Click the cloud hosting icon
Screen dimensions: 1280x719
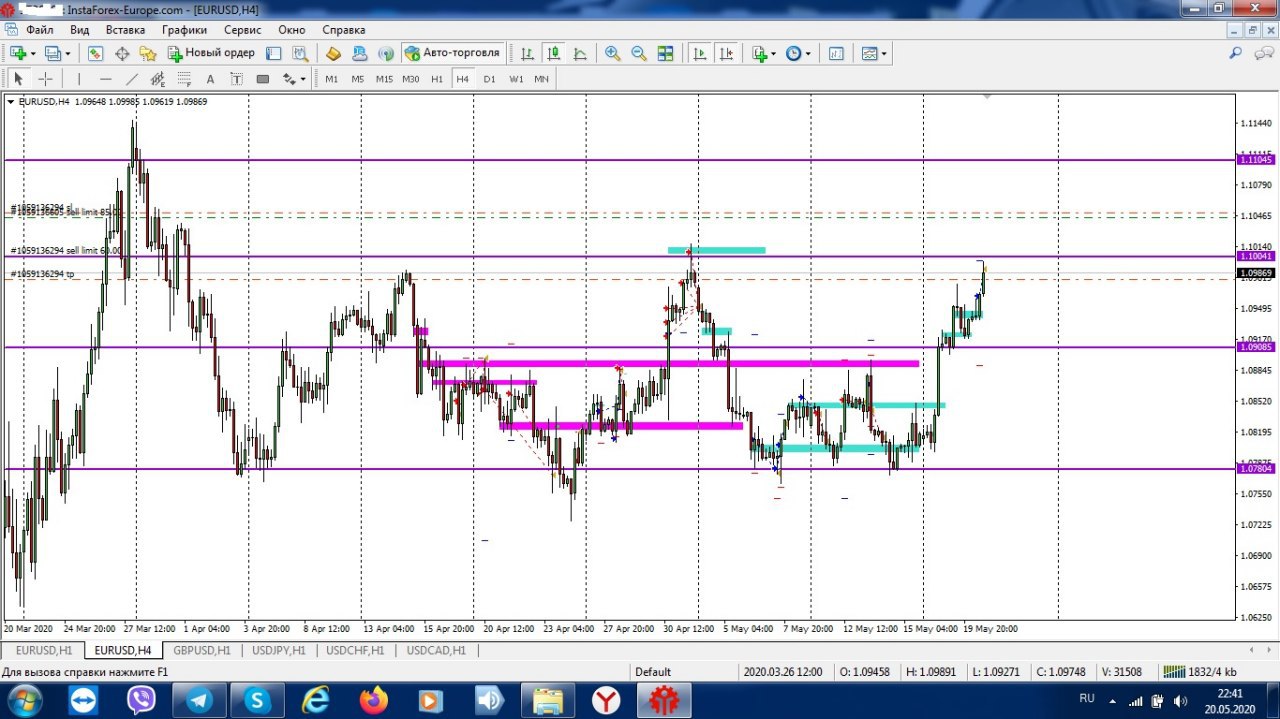point(359,53)
